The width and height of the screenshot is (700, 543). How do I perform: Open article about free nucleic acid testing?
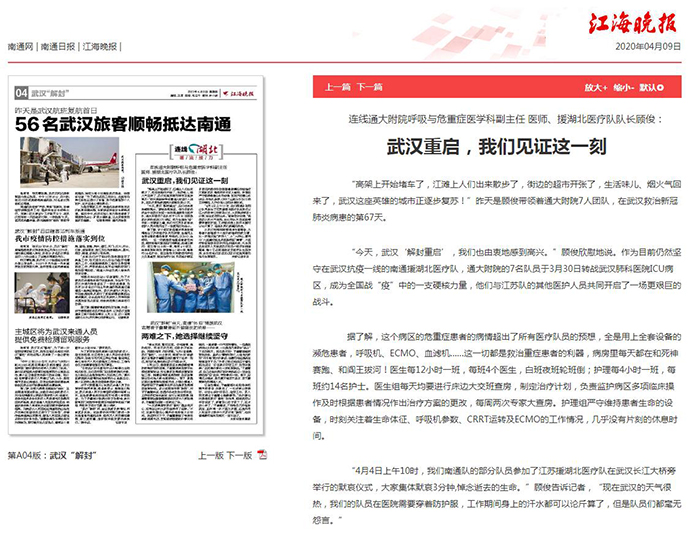(58, 336)
